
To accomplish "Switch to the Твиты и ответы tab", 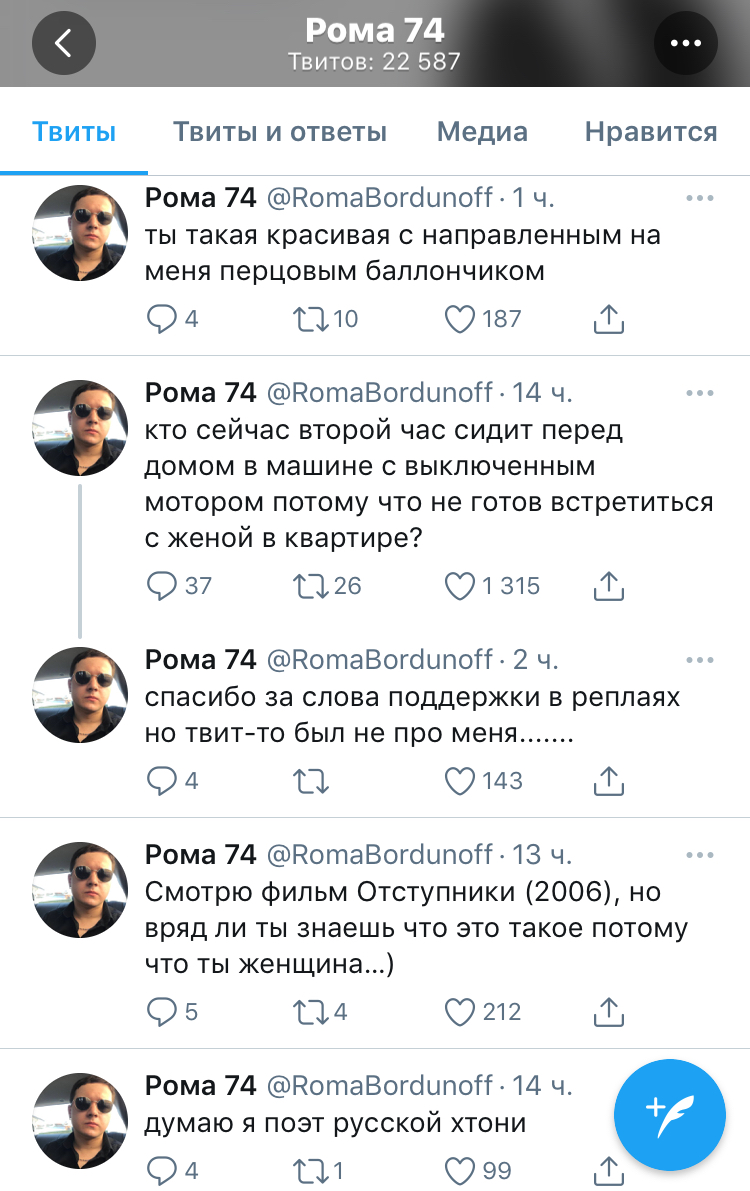I will tap(280, 131).
